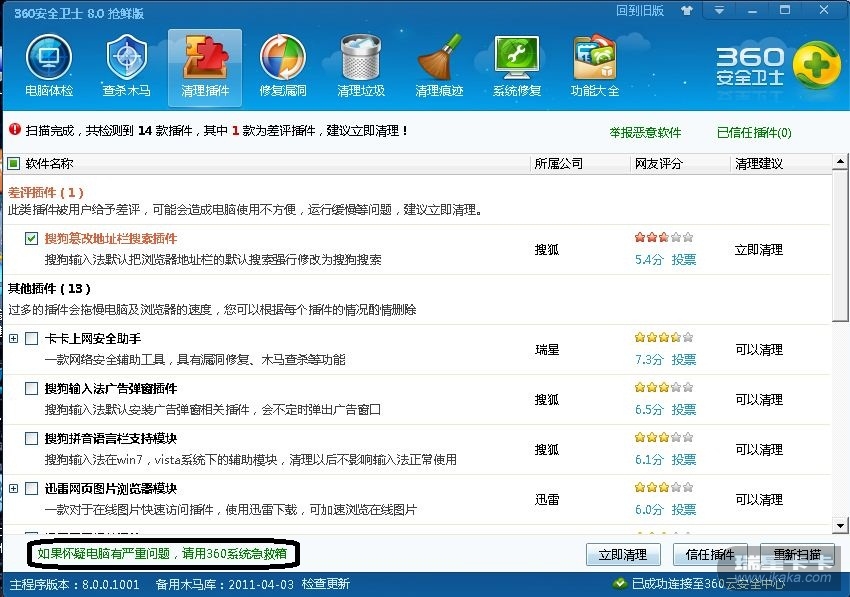Click the 重新扫描 button

point(797,554)
